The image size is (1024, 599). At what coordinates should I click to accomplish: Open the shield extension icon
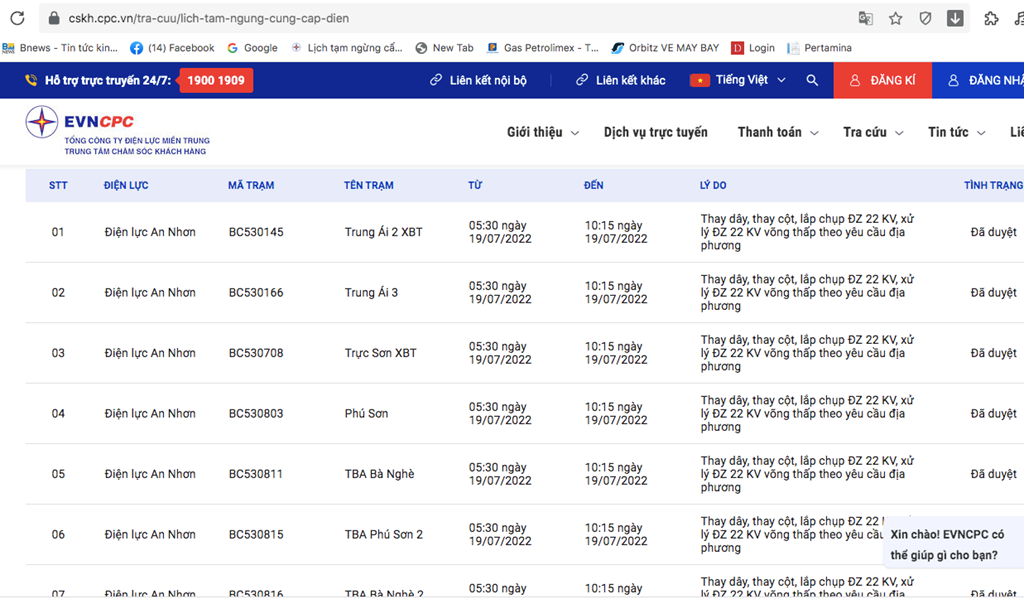[x=925, y=18]
